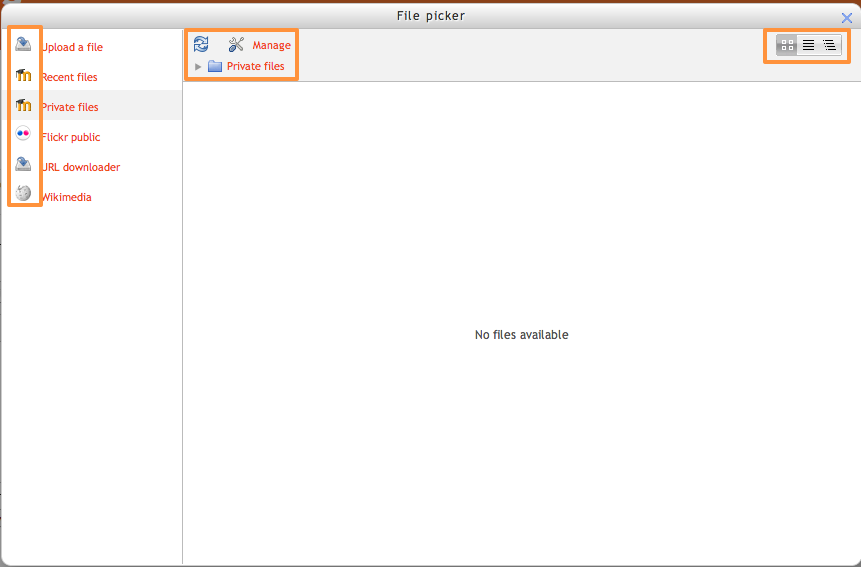Click the Wikimedia globe icon
The image size is (861, 567).
(23, 193)
